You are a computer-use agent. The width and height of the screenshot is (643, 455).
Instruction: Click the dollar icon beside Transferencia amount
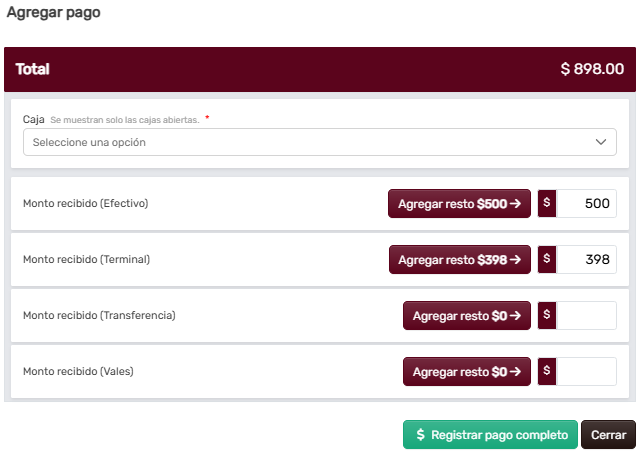coord(547,316)
